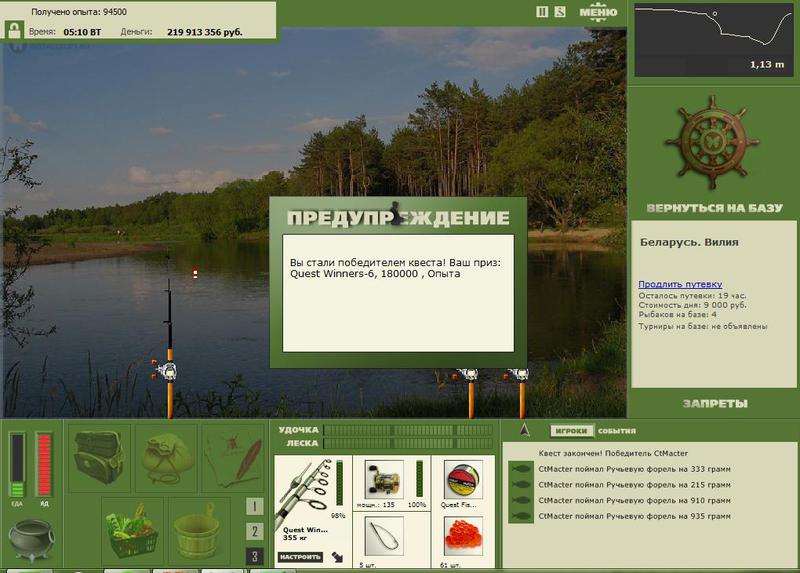Open the fish keep-net sack icon

click(166, 458)
